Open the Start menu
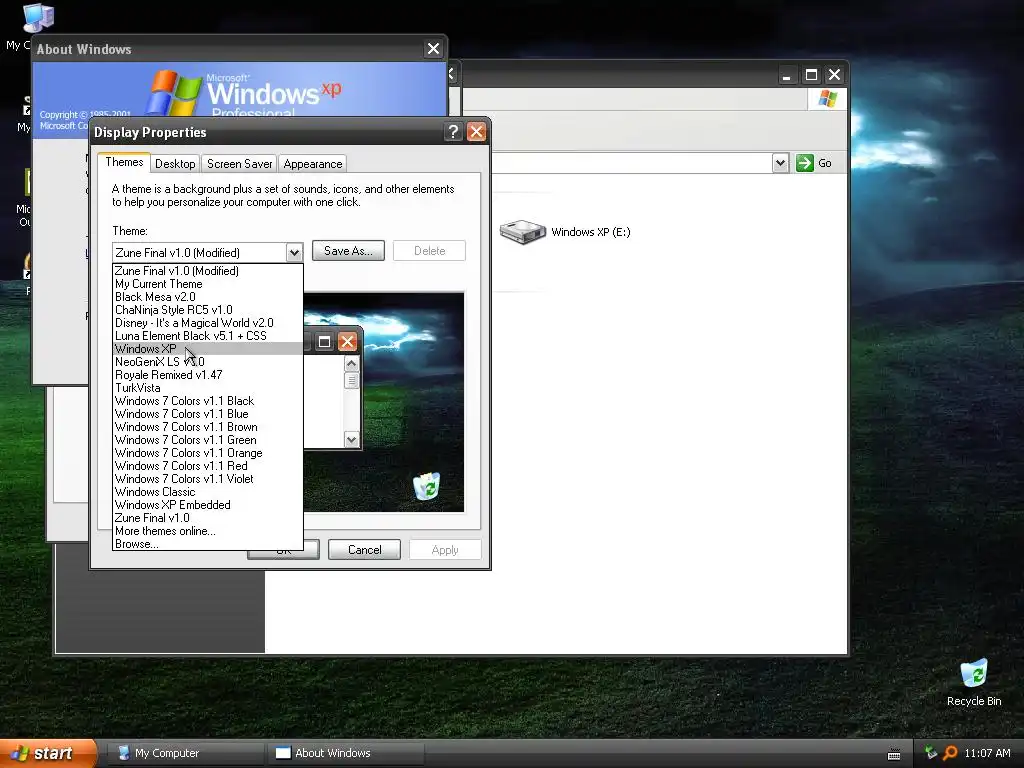 [x=48, y=753]
